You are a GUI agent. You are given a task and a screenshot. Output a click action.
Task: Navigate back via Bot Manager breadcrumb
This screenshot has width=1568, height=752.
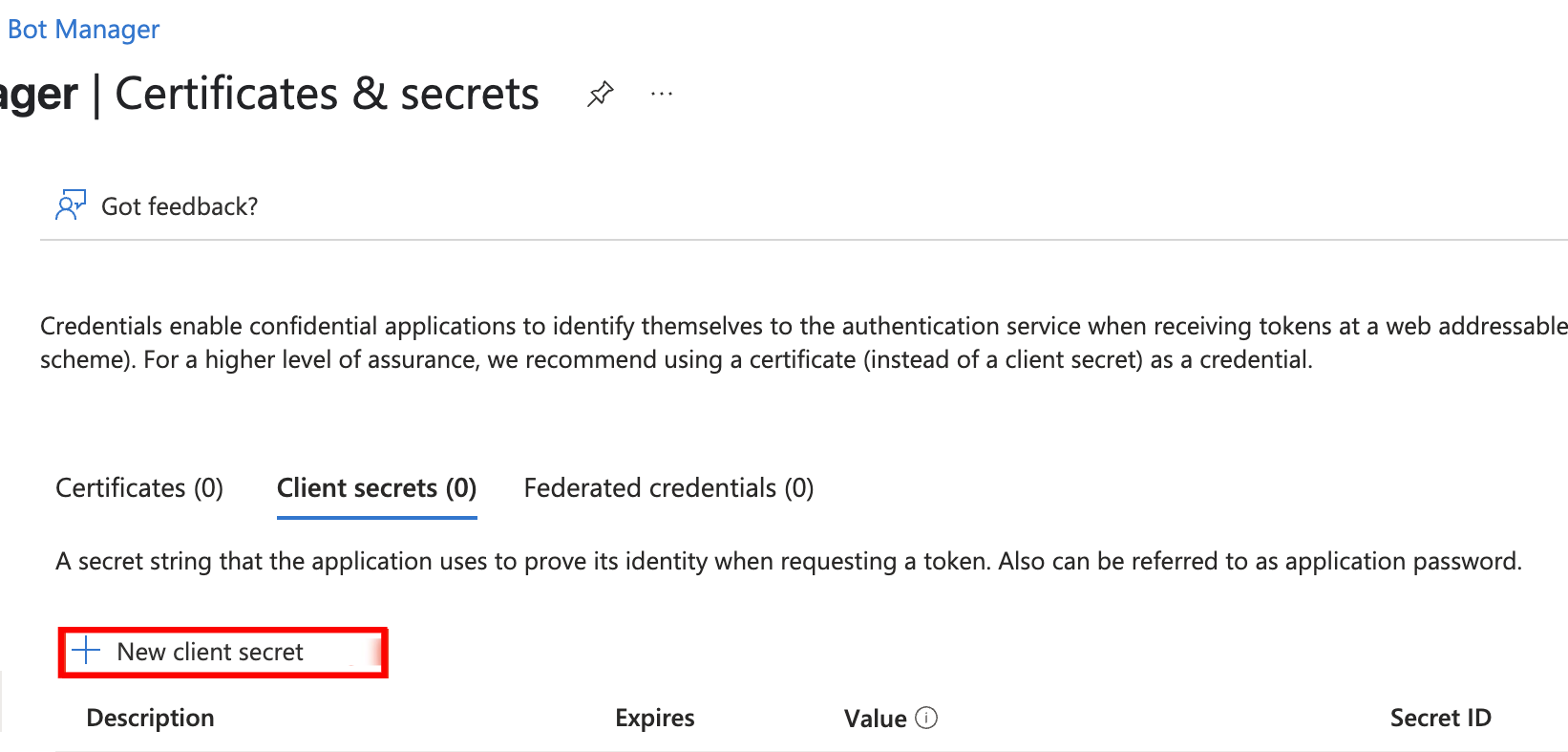click(83, 29)
